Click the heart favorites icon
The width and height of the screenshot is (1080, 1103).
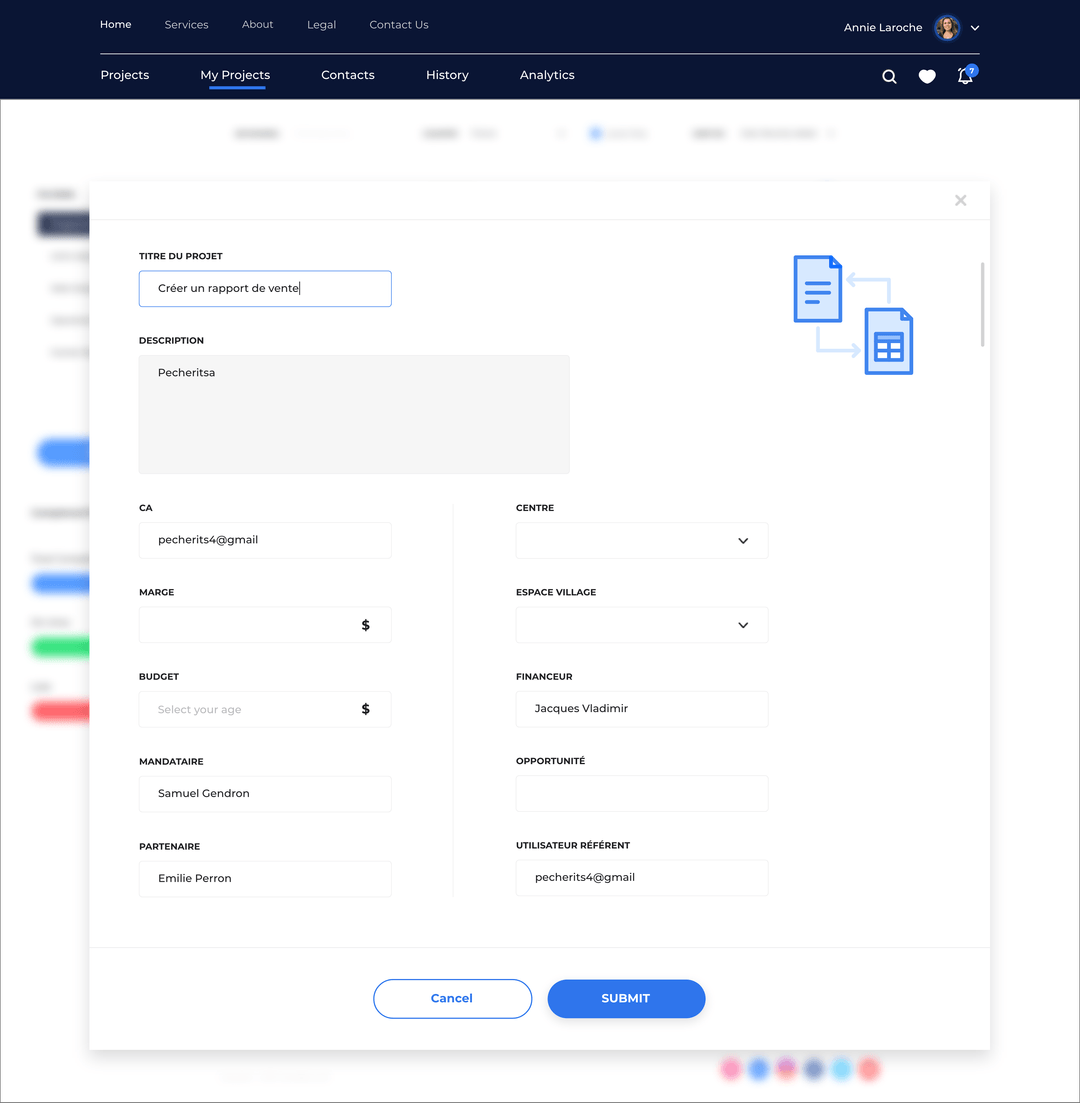[927, 76]
